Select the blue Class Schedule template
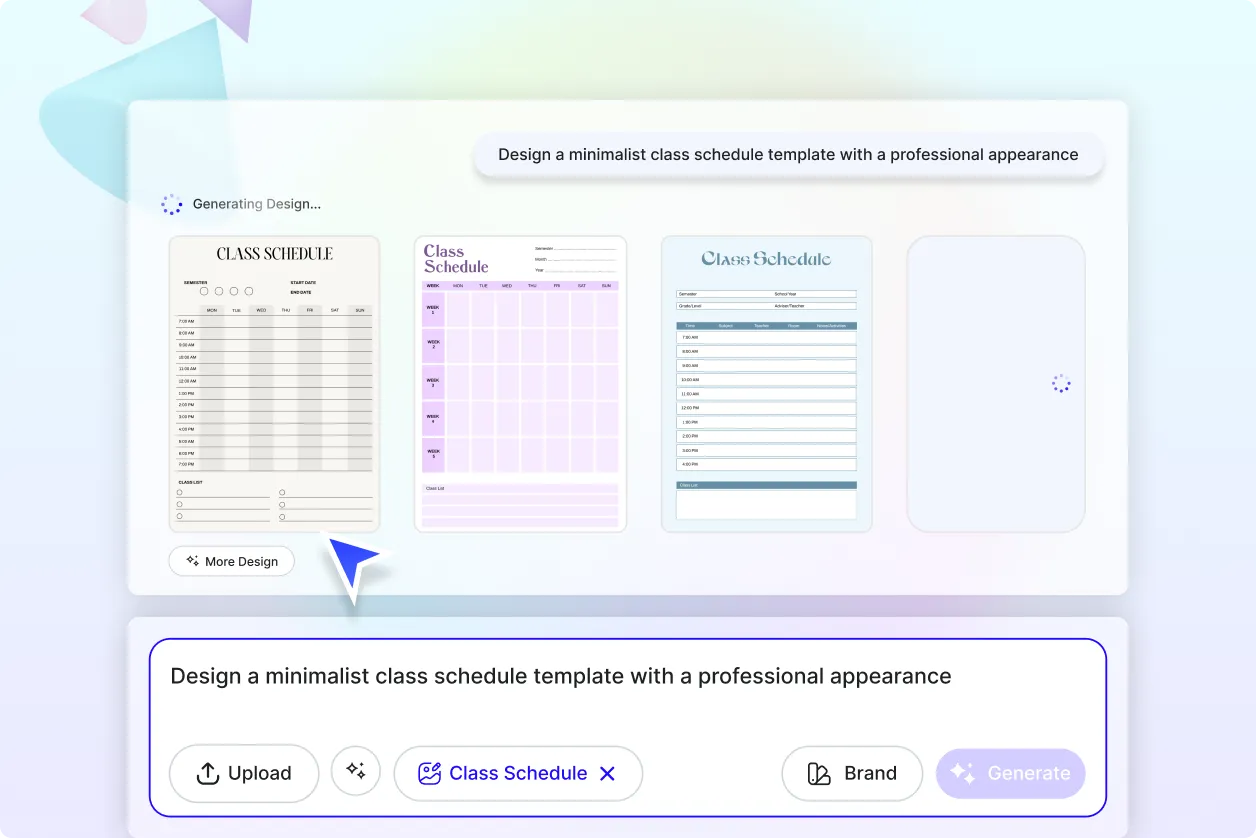The image size is (1256, 838). point(766,383)
